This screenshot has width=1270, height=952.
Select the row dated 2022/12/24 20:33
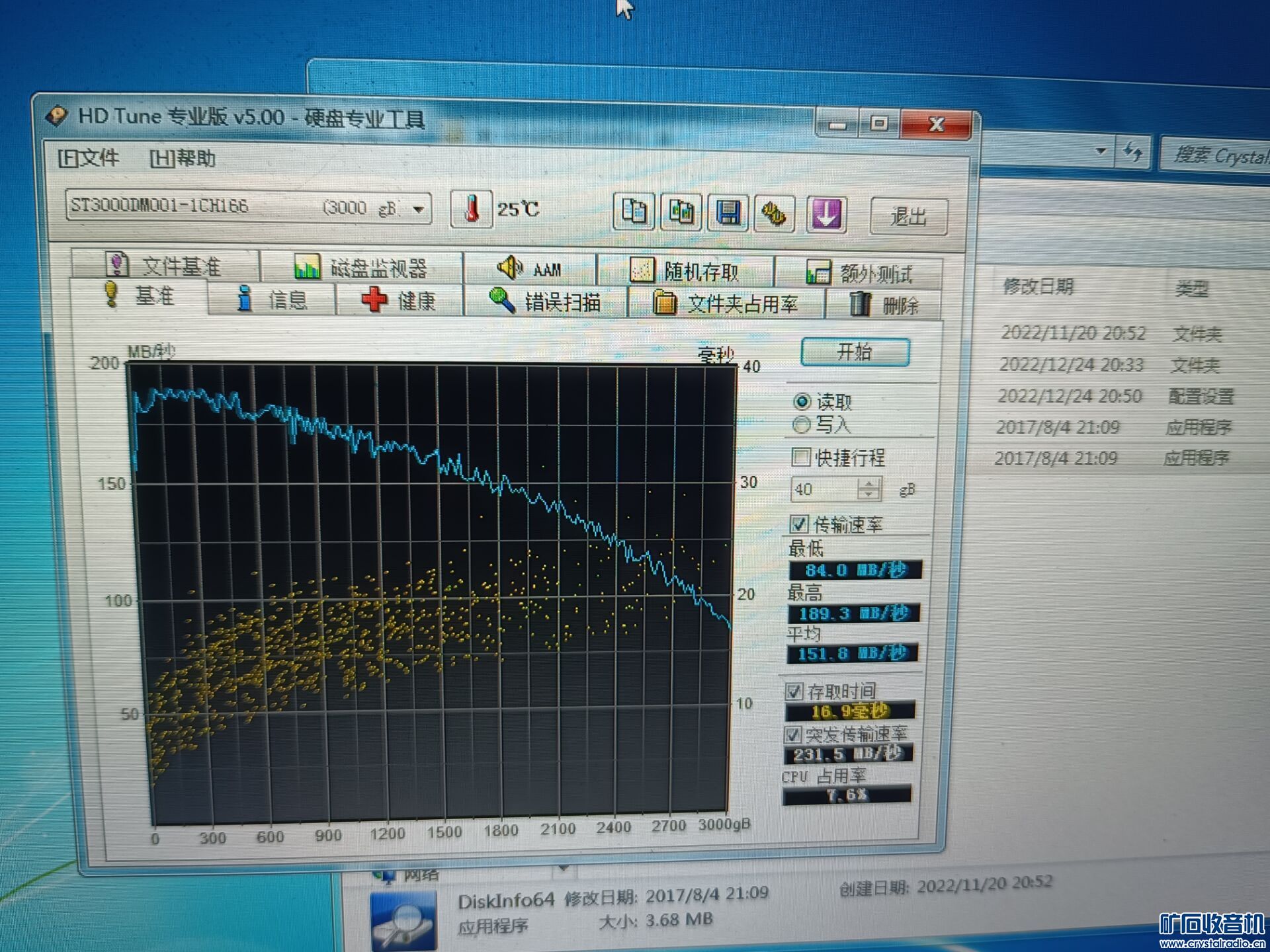1118,364
